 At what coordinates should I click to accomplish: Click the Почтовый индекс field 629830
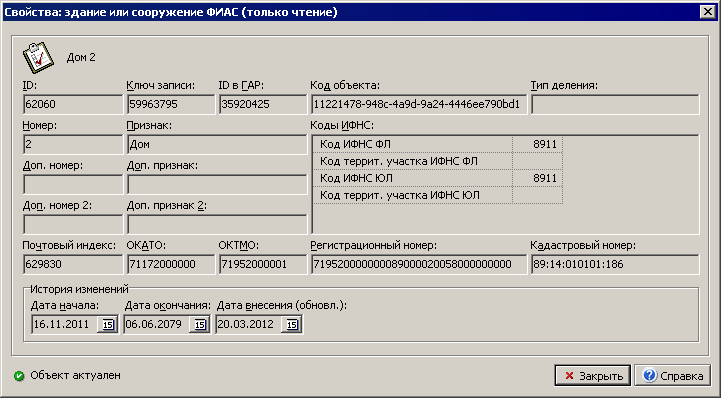coord(73,264)
